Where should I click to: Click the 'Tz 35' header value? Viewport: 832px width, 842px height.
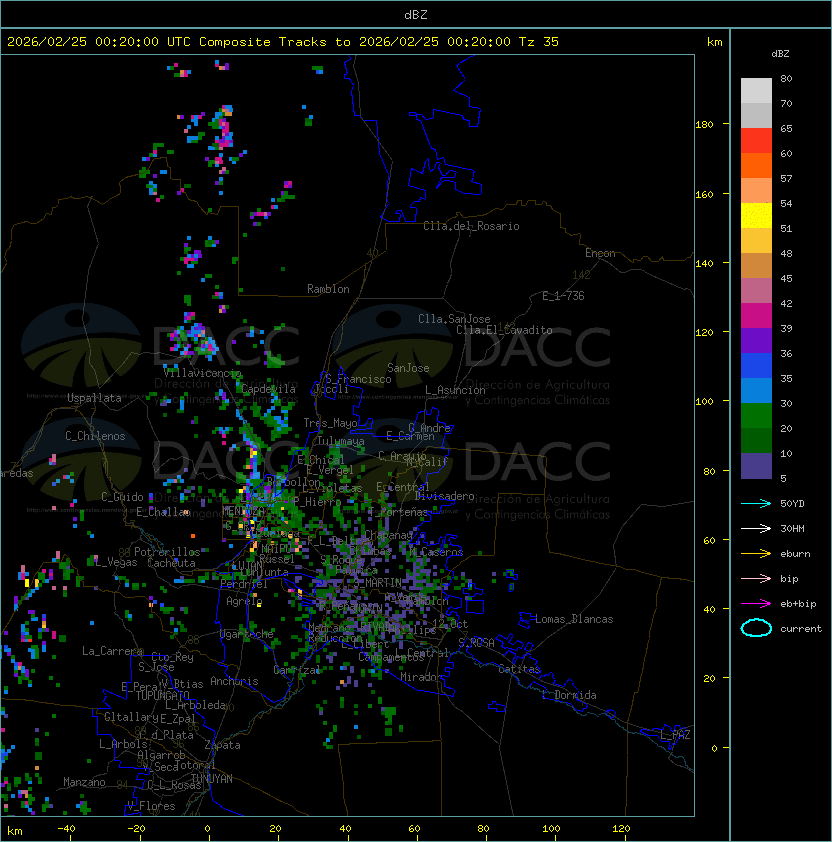(539, 42)
